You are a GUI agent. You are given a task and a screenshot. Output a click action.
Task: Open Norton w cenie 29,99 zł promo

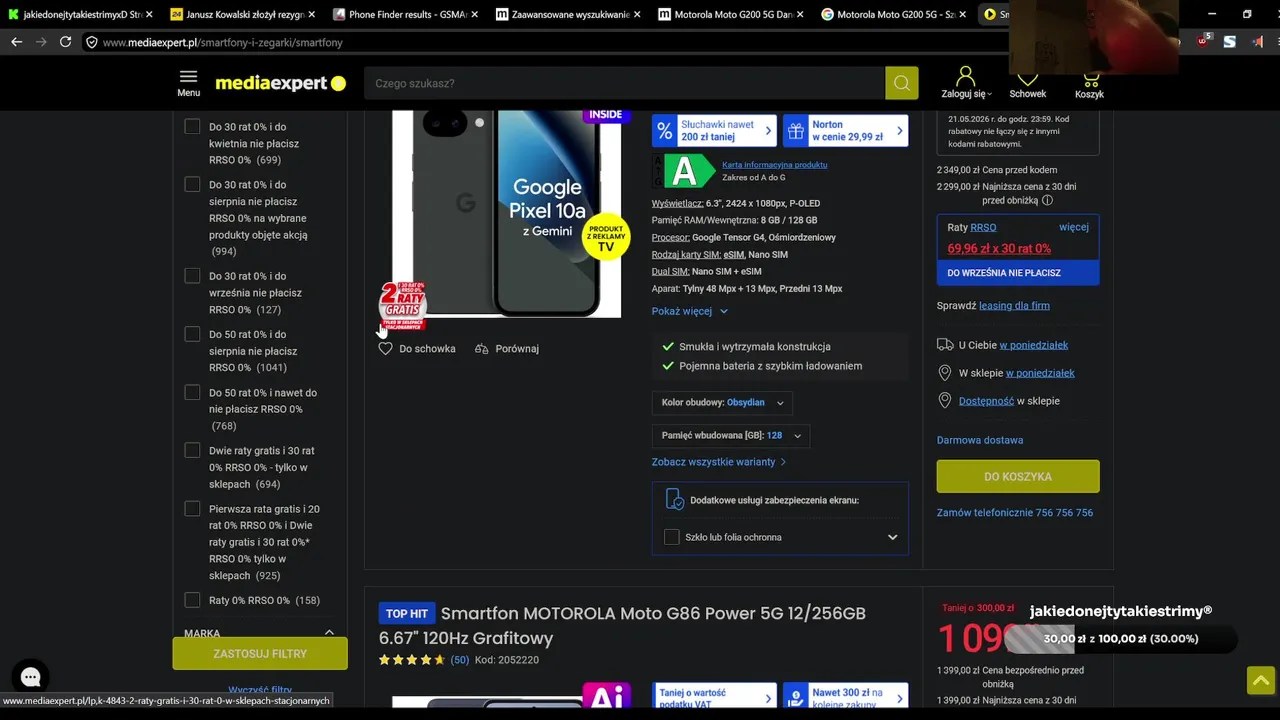click(x=846, y=131)
